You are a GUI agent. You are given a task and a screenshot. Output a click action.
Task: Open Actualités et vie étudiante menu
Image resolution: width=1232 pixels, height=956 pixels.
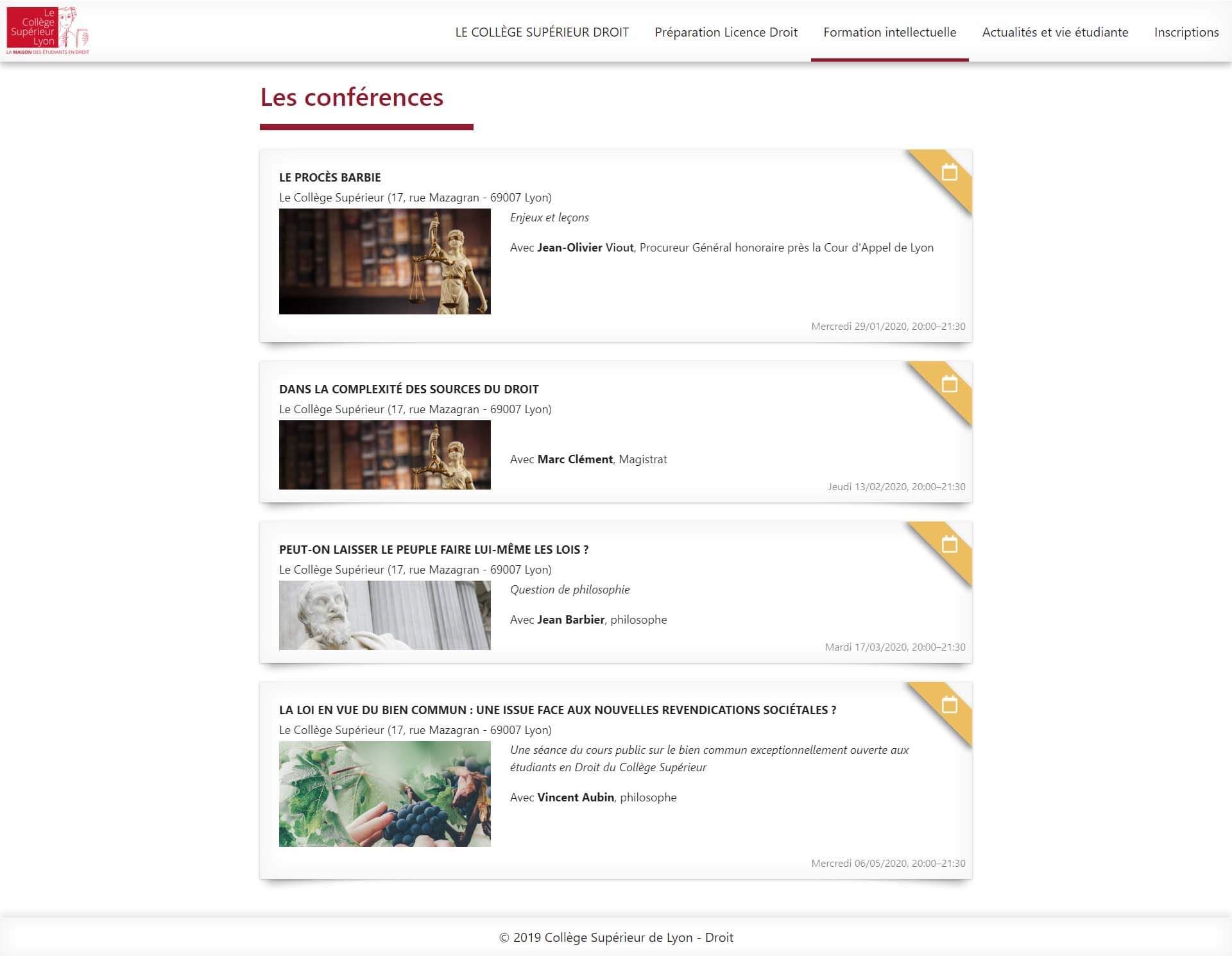coord(1055,32)
